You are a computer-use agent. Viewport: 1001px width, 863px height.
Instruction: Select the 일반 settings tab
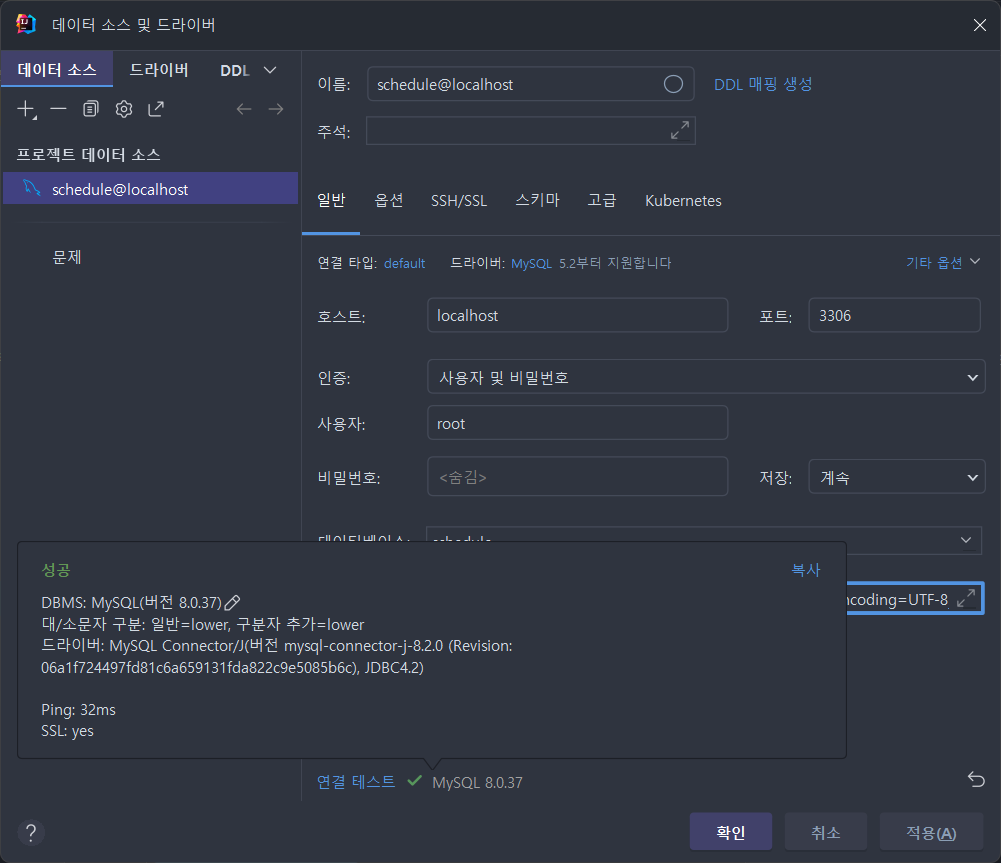331,200
